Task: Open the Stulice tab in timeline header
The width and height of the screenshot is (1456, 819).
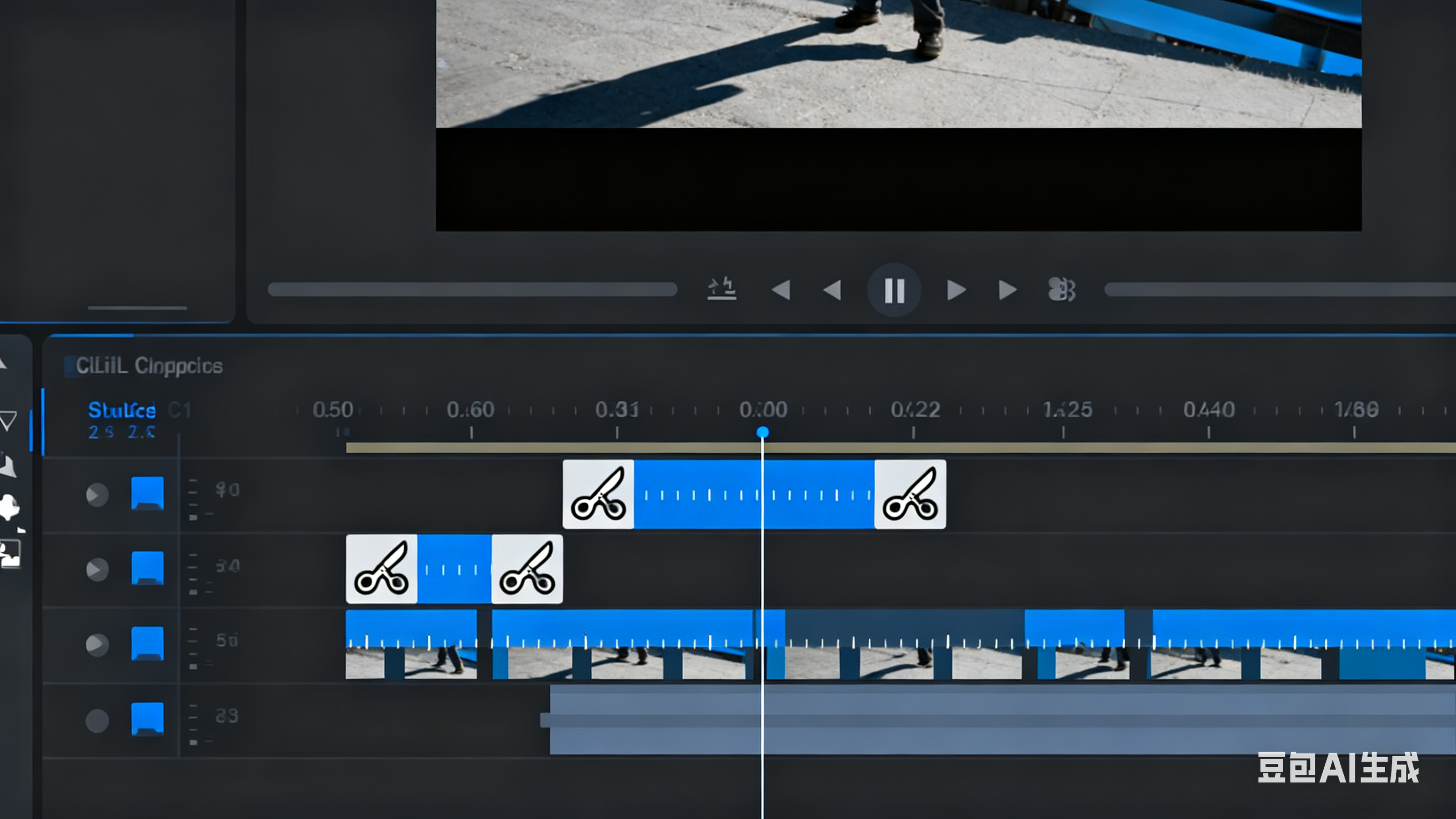Action: [122, 410]
